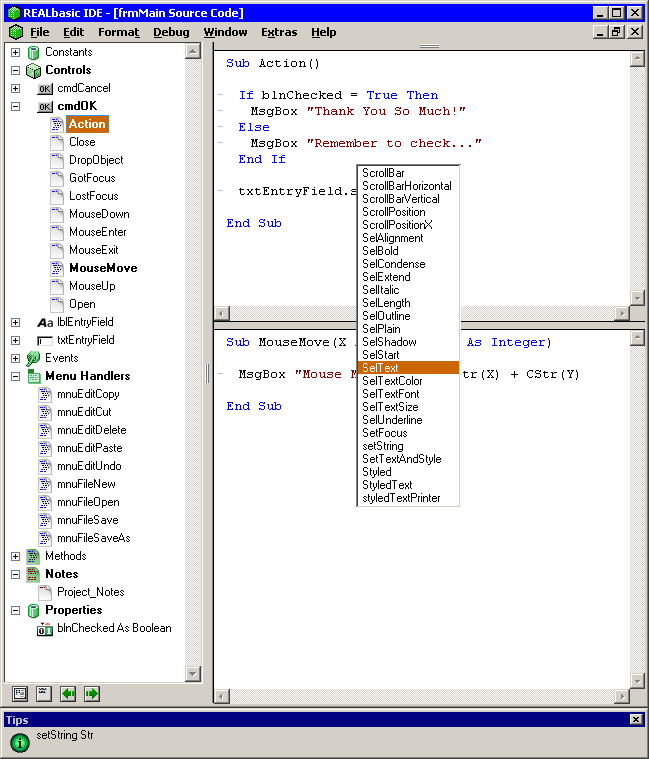Screen dimensions: 649x759
Task: Click on the txtEntryField.s code line
Action: [x=297, y=191]
